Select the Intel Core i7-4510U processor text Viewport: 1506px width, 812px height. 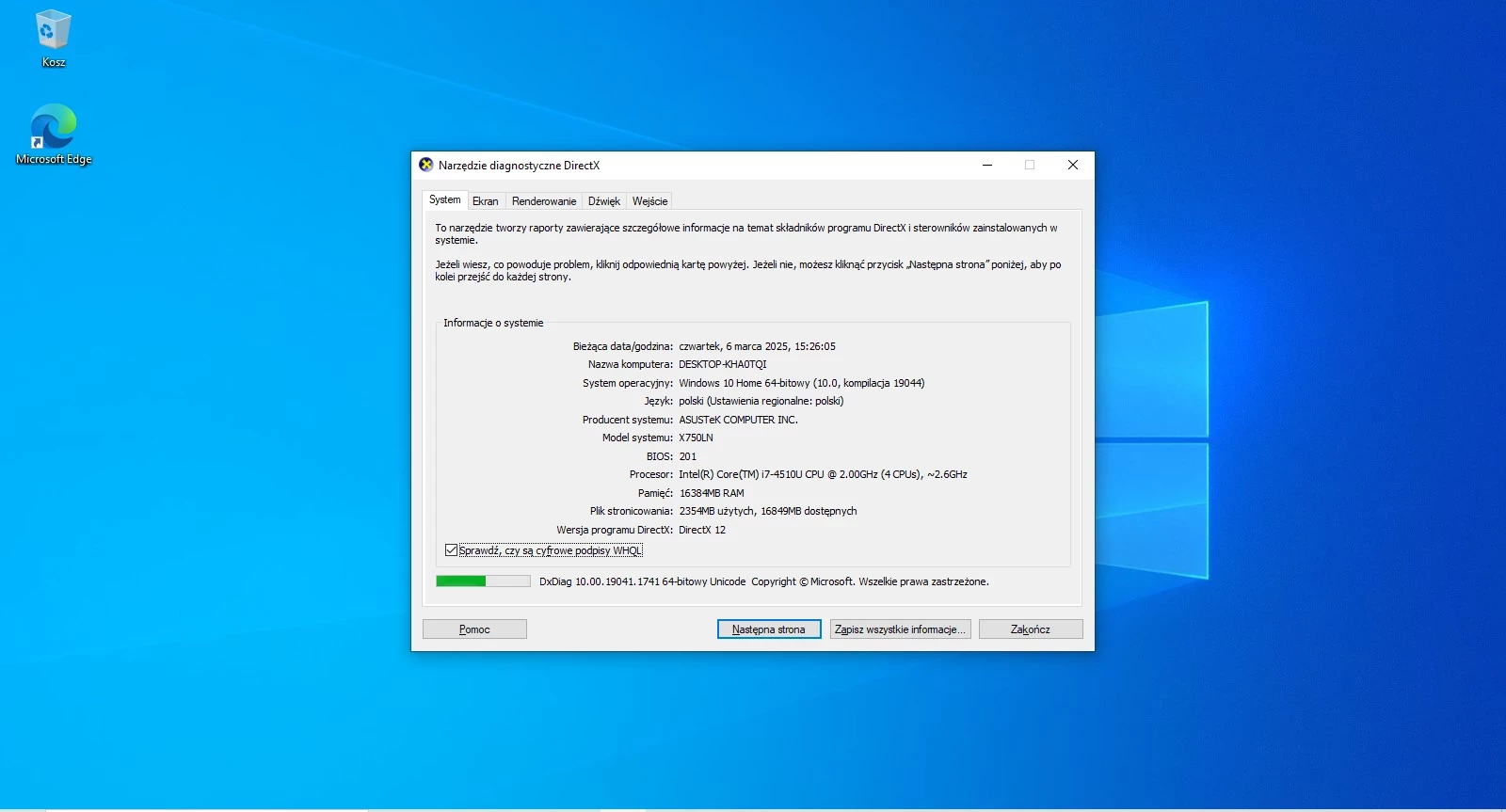coord(823,474)
